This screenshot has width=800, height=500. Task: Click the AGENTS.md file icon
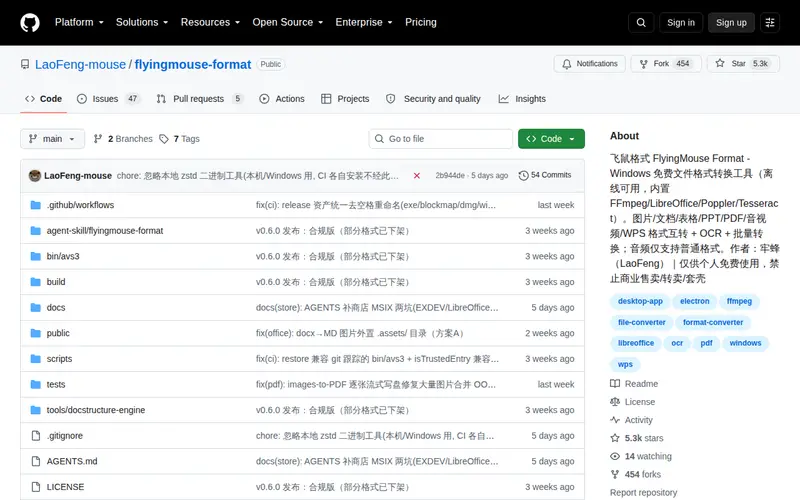point(35,461)
